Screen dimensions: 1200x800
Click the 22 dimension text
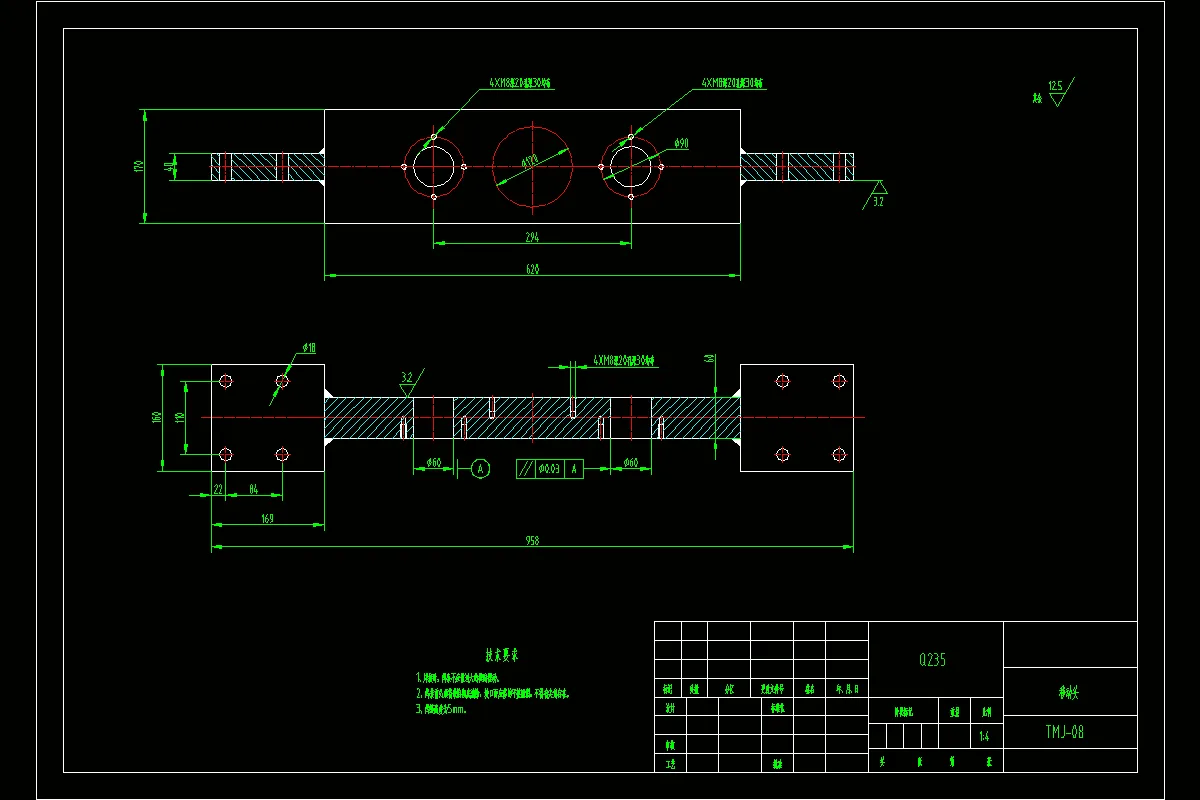(218, 489)
